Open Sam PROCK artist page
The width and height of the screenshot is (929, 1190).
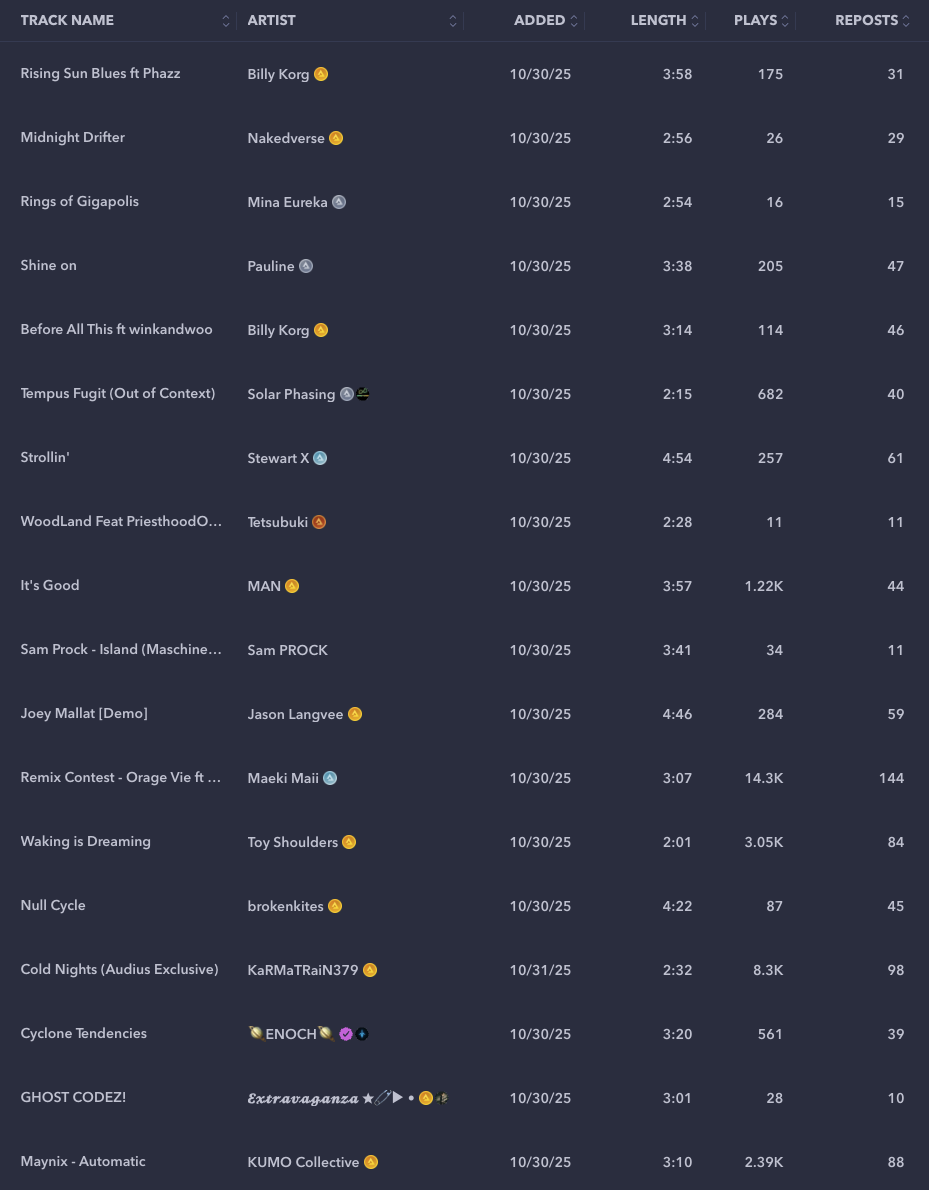pyautogui.click(x=287, y=650)
